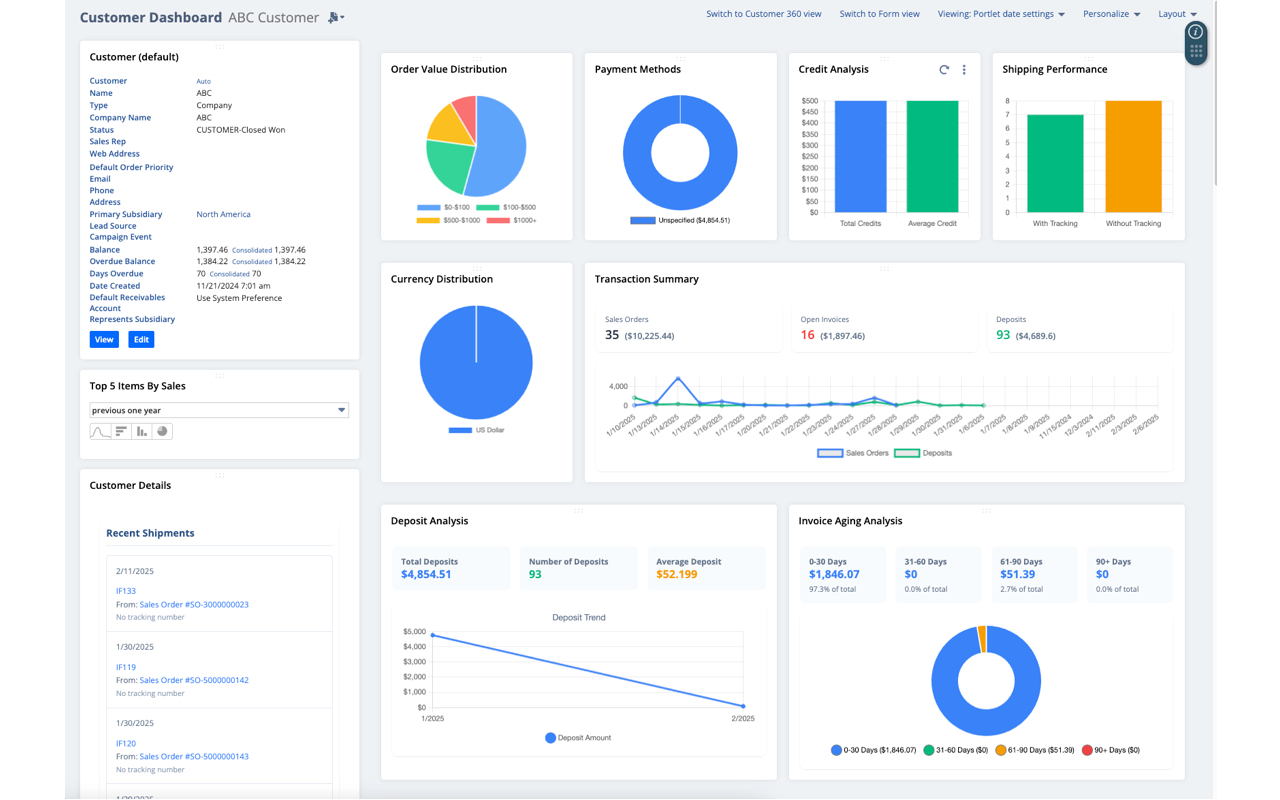Click the Credit Analysis portlet drag handle
The image size is (1280, 800).
[x=884, y=58]
